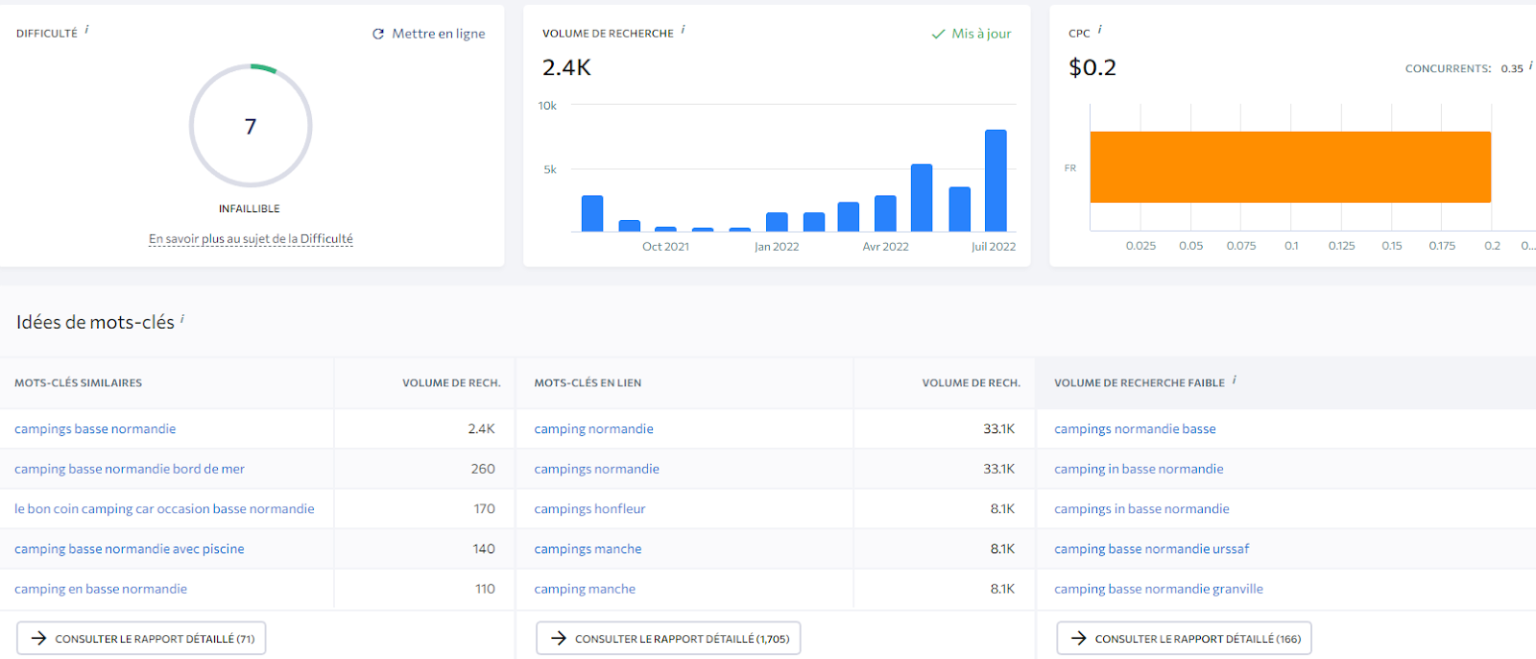Click the info icon next to Idées de mots-clés

coord(183,320)
